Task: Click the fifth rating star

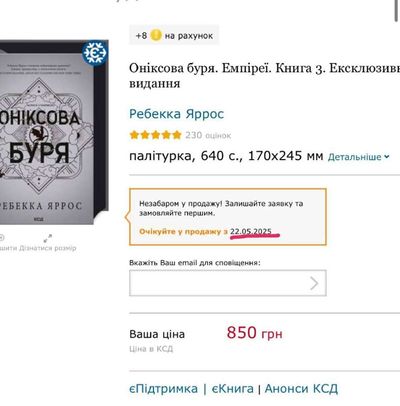Action: (177, 135)
